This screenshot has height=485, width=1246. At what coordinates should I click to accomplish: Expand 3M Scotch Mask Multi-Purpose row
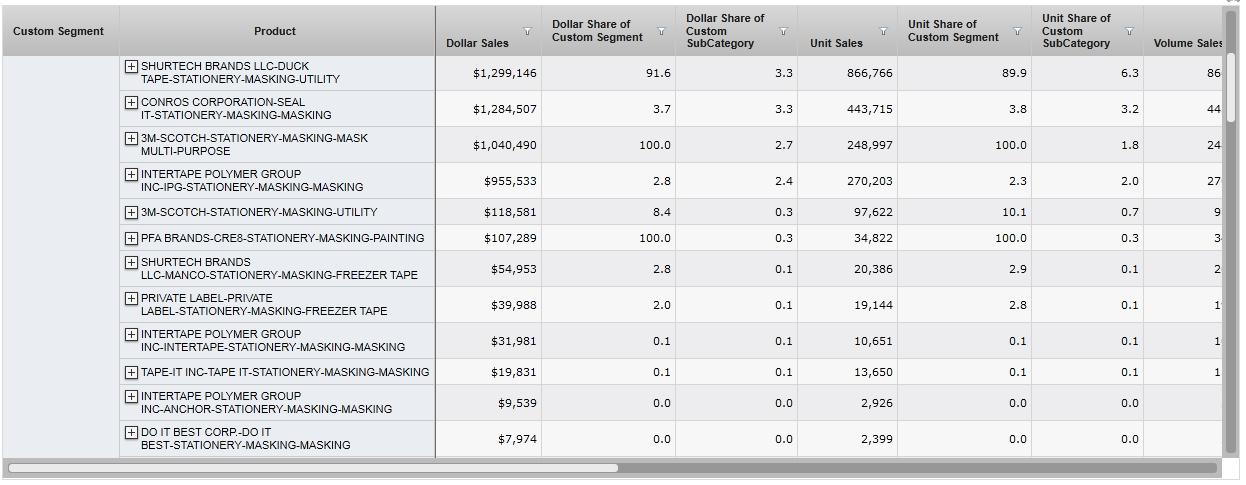(x=131, y=138)
